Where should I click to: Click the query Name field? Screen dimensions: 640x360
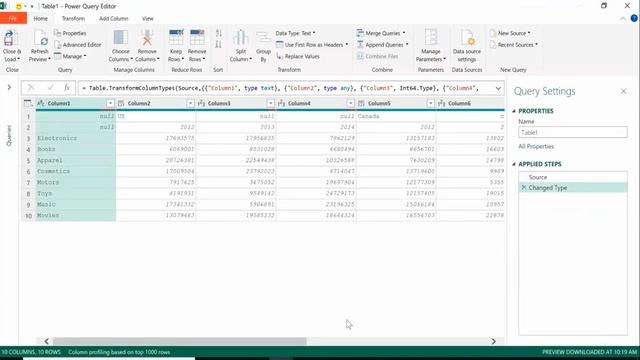[573, 132]
